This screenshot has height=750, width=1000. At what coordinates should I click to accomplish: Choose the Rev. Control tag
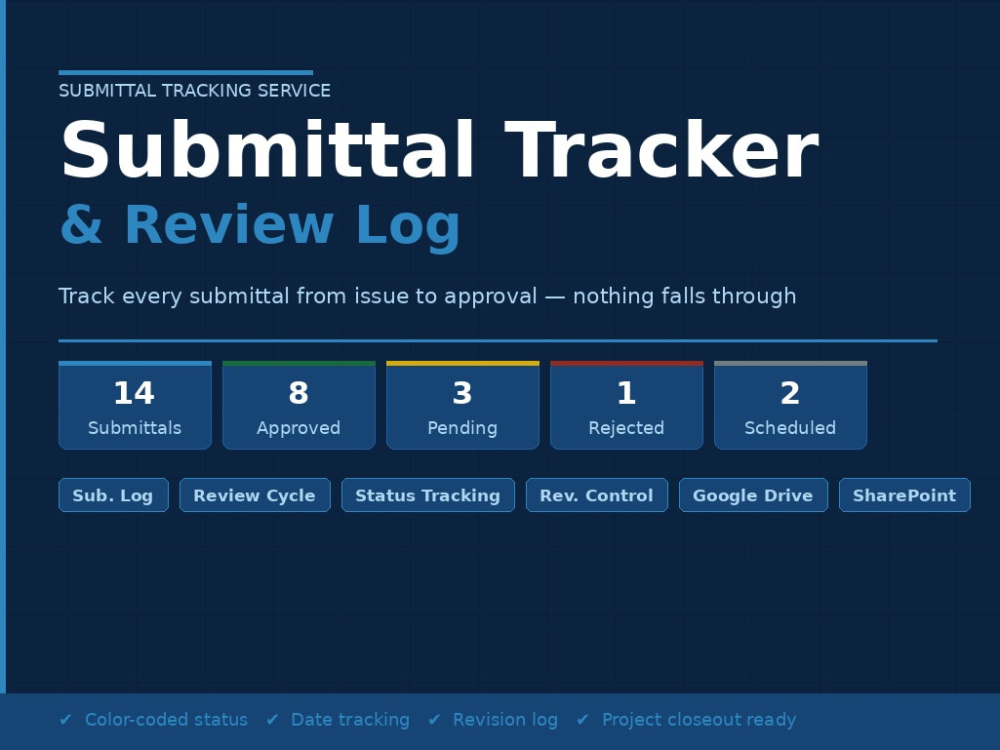[597, 495]
